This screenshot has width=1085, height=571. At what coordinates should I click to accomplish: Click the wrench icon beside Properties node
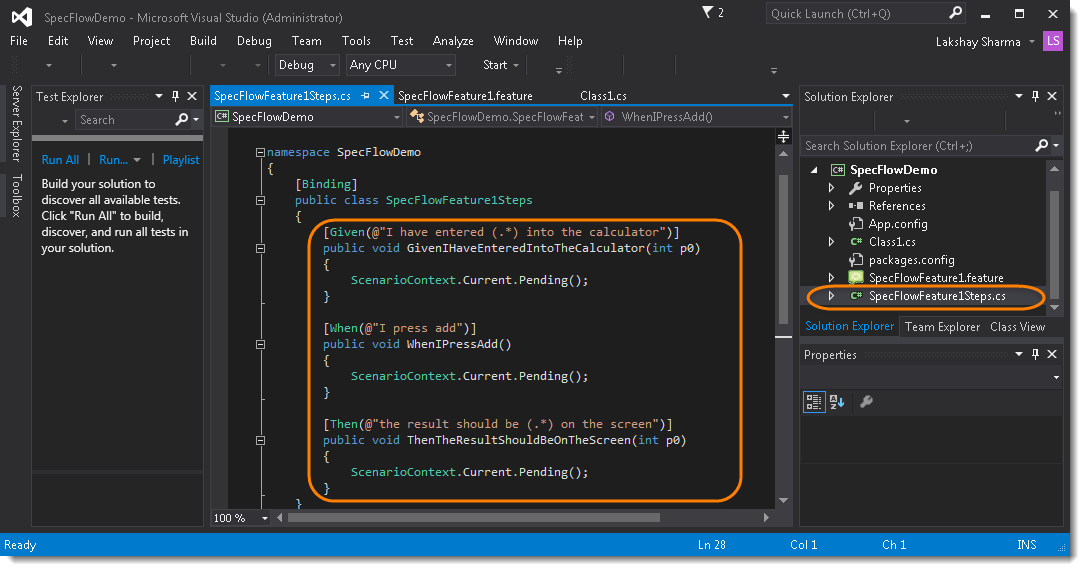pyautogui.click(x=856, y=188)
